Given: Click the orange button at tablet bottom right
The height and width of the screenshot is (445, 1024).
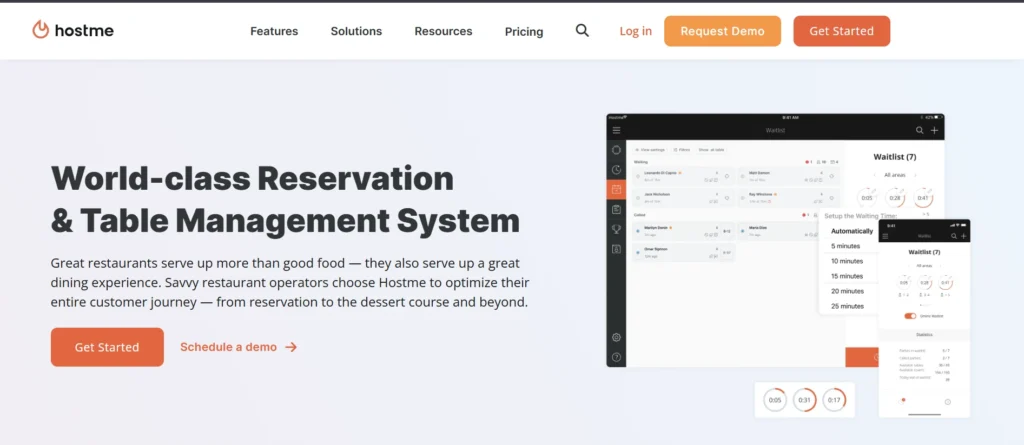Looking at the screenshot, I should (862, 357).
